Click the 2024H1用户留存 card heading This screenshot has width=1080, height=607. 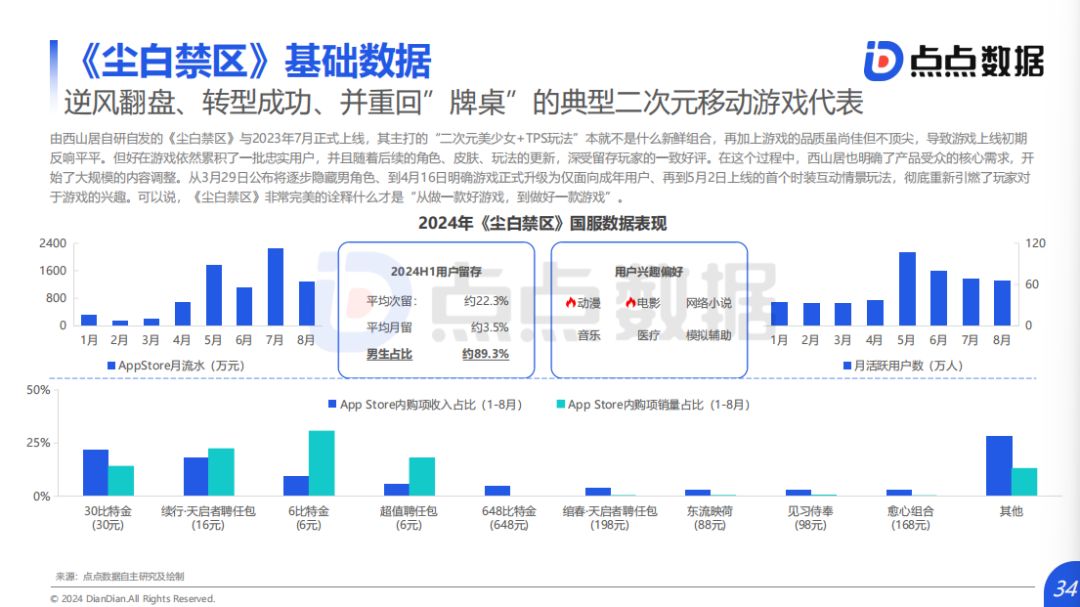(436, 271)
